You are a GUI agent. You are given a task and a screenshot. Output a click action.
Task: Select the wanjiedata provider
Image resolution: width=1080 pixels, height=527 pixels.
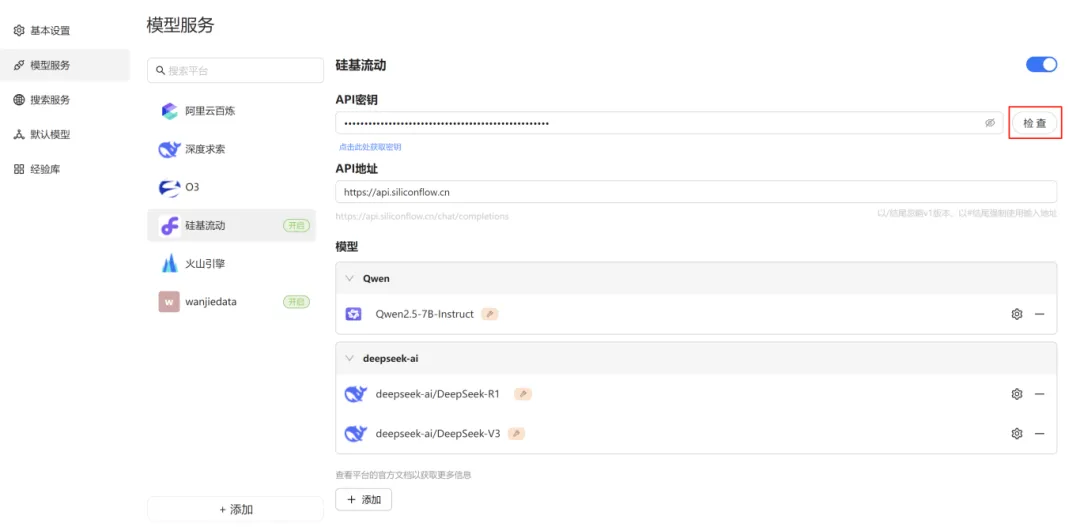[231, 302]
